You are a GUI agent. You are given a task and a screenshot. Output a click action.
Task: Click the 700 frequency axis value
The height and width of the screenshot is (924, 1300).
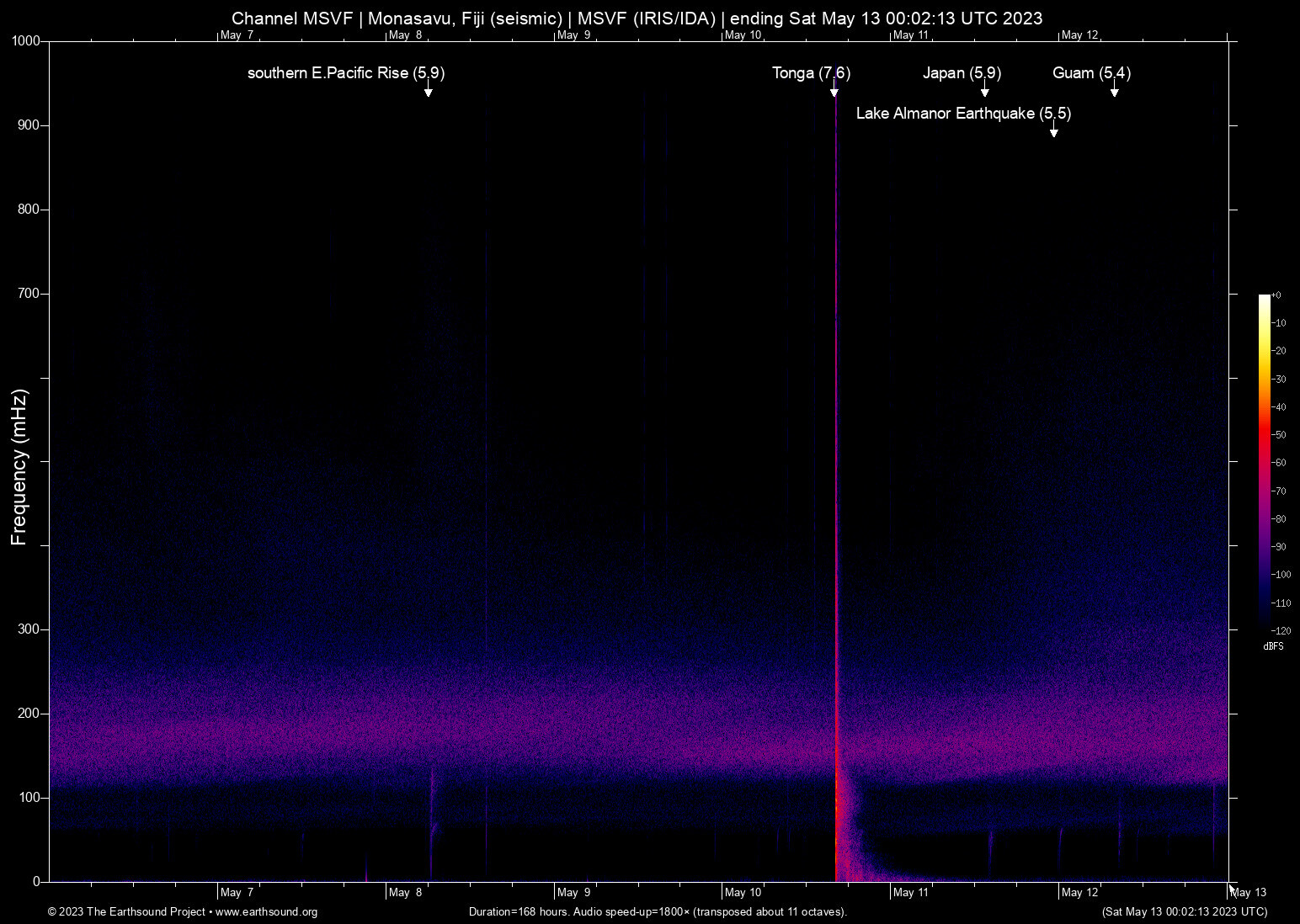point(29,294)
